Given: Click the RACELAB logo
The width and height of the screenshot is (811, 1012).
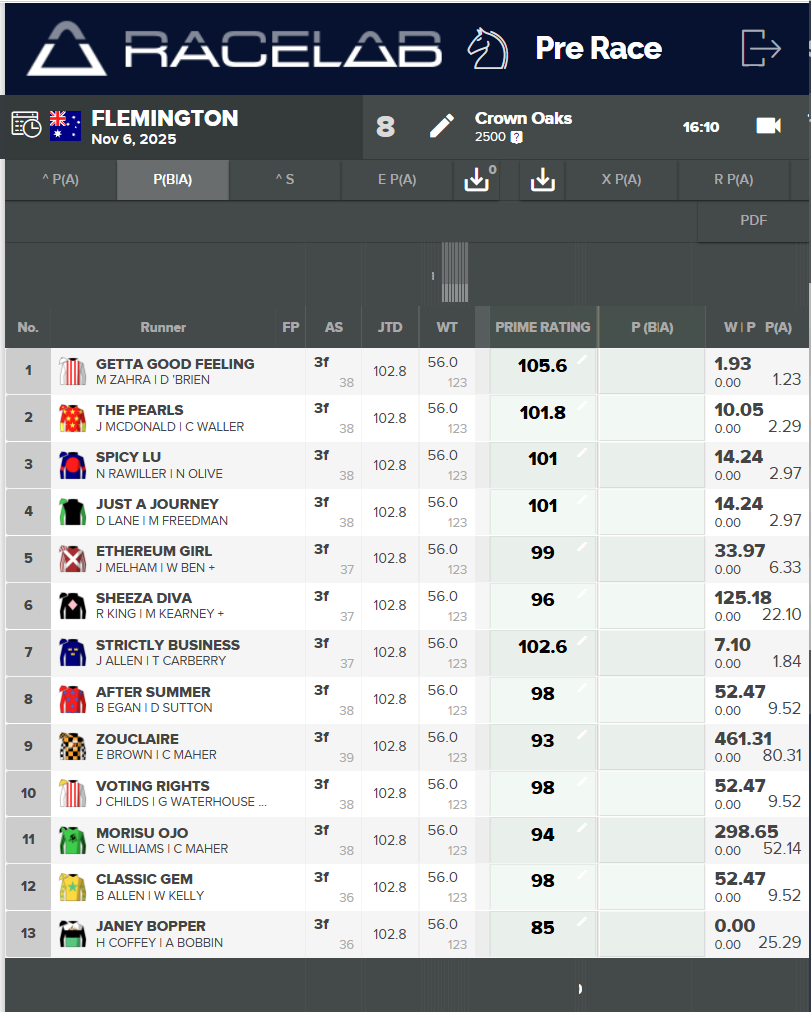Looking at the screenshot, I should coord(234,48).
